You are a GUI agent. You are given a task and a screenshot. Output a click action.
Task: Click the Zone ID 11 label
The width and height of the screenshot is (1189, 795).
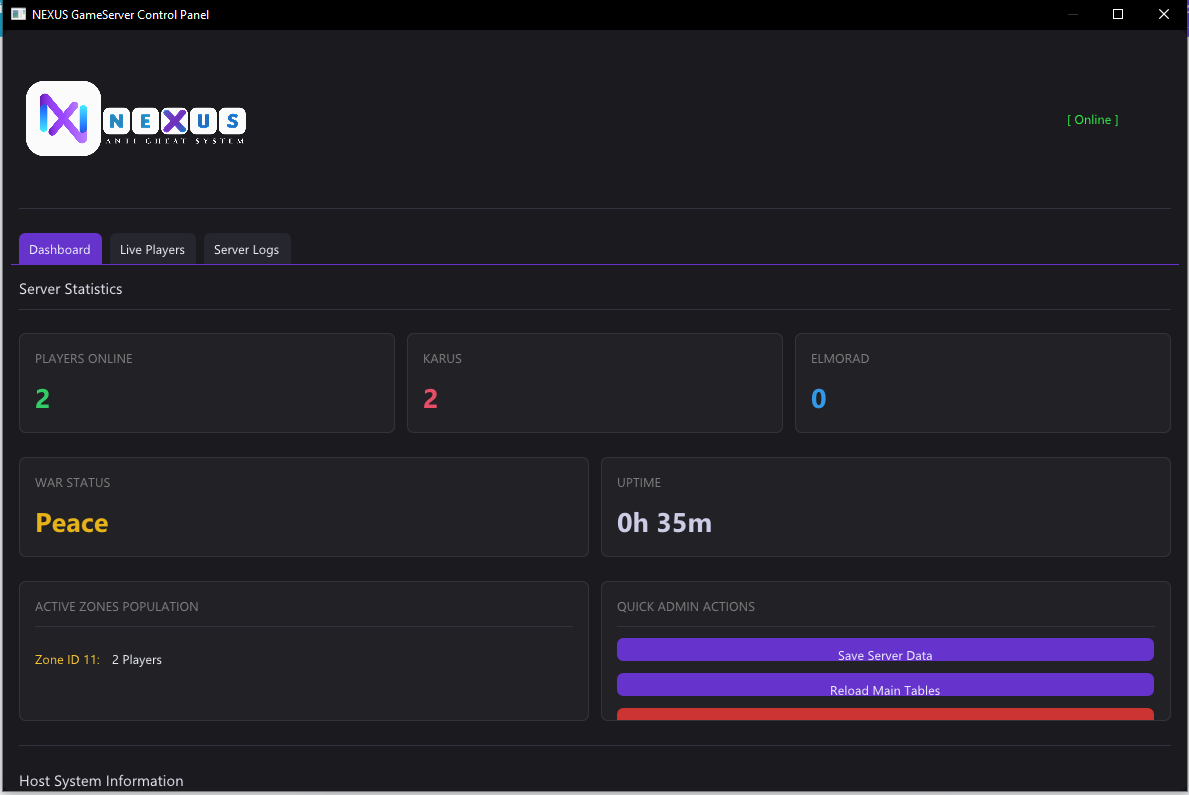point(67,659)
